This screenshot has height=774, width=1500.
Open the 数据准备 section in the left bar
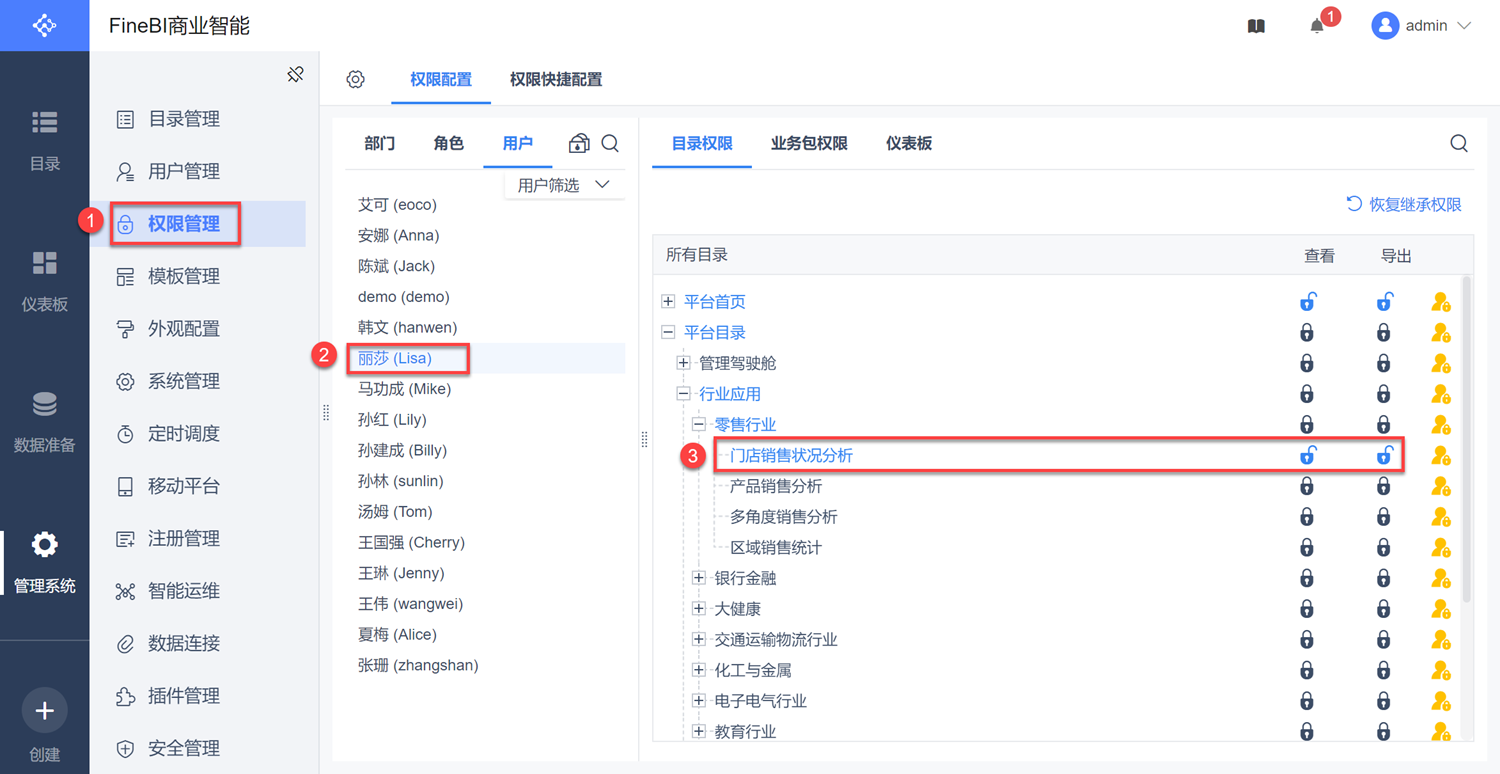pyautogui.click(x=44, y=421)
